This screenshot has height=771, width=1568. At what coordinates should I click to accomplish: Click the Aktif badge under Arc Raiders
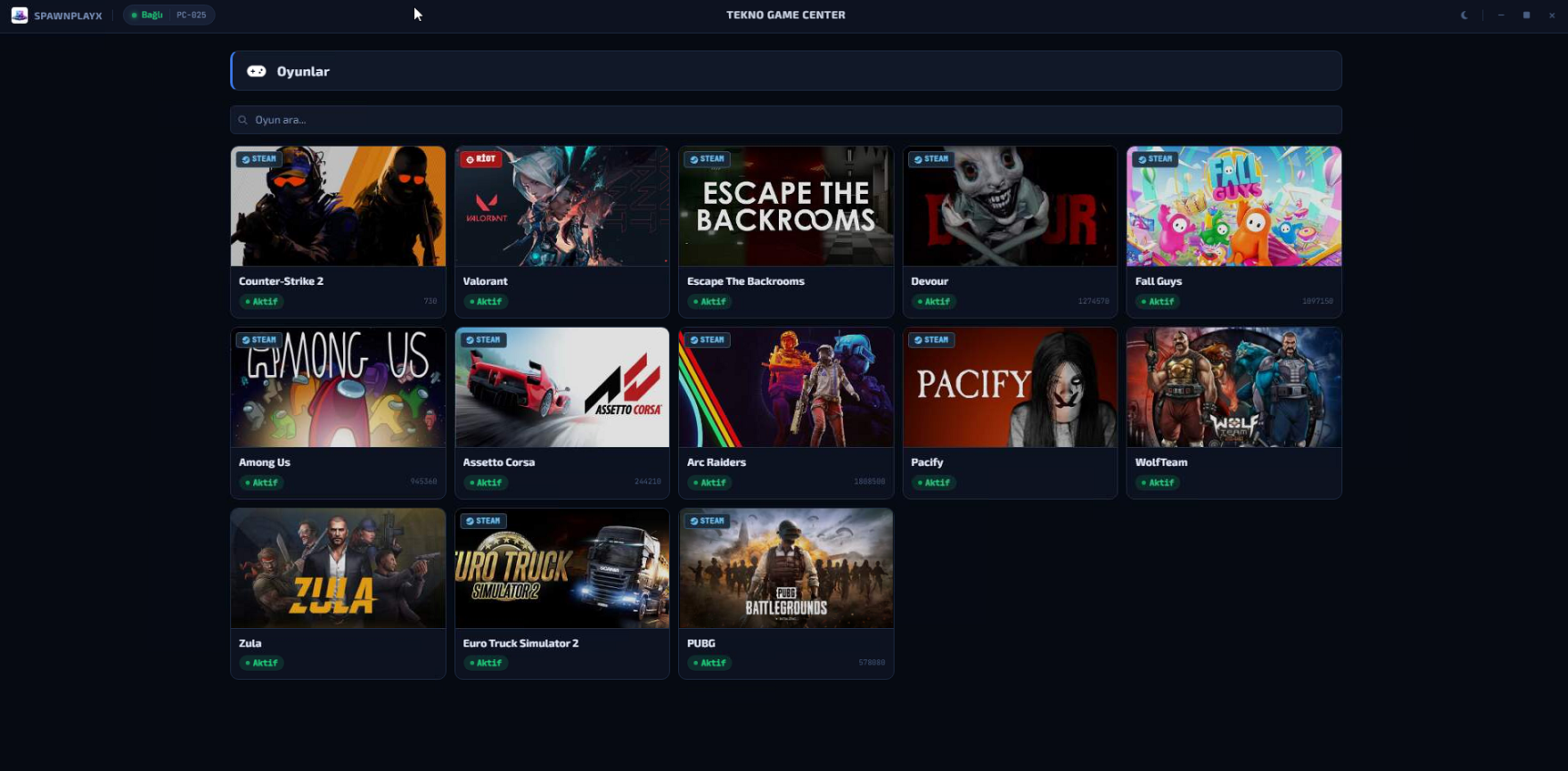tap(710, 482)
